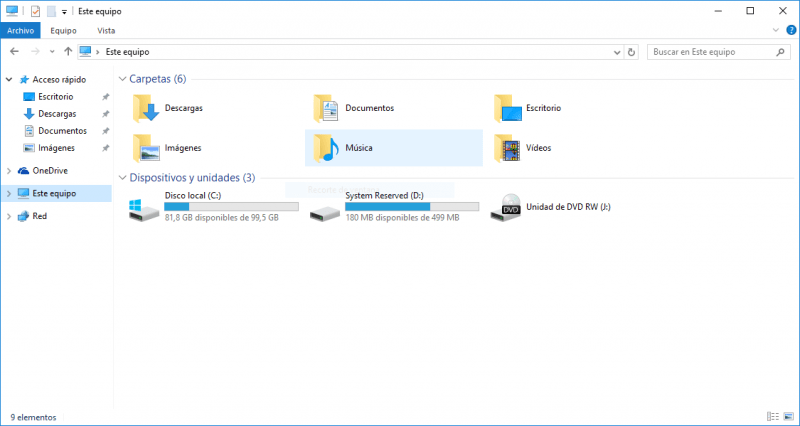
Task: Click the New folder icon in title bar
Action: [x=51, y=11]
